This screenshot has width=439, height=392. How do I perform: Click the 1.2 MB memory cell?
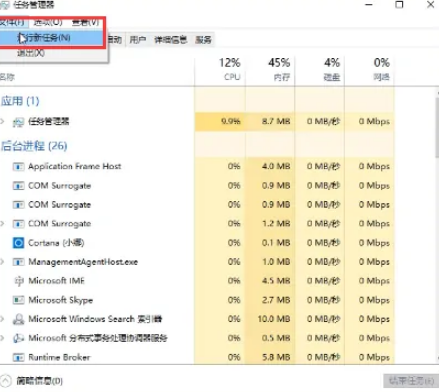270,224
